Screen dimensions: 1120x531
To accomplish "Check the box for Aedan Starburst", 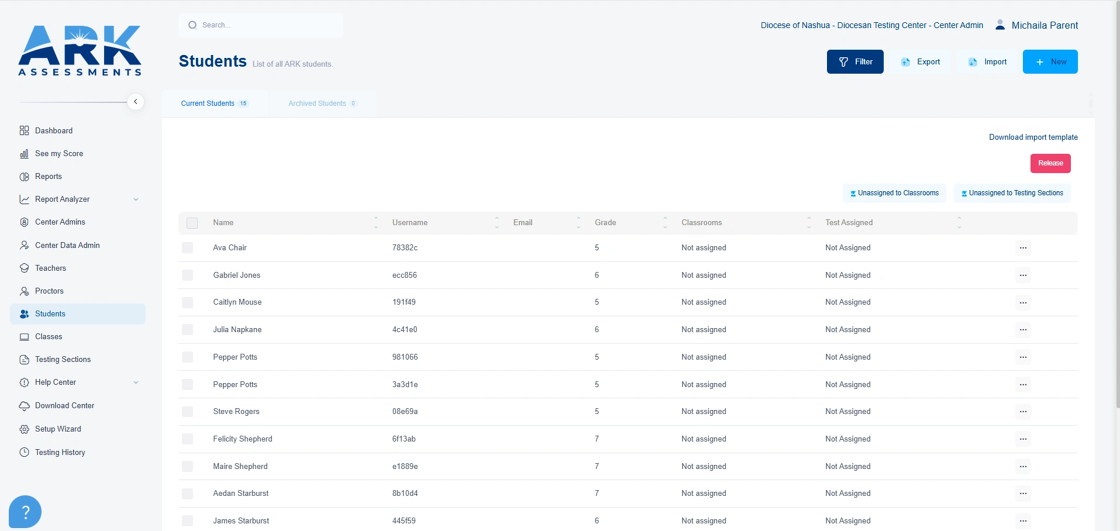I will [x=187, y=494].
